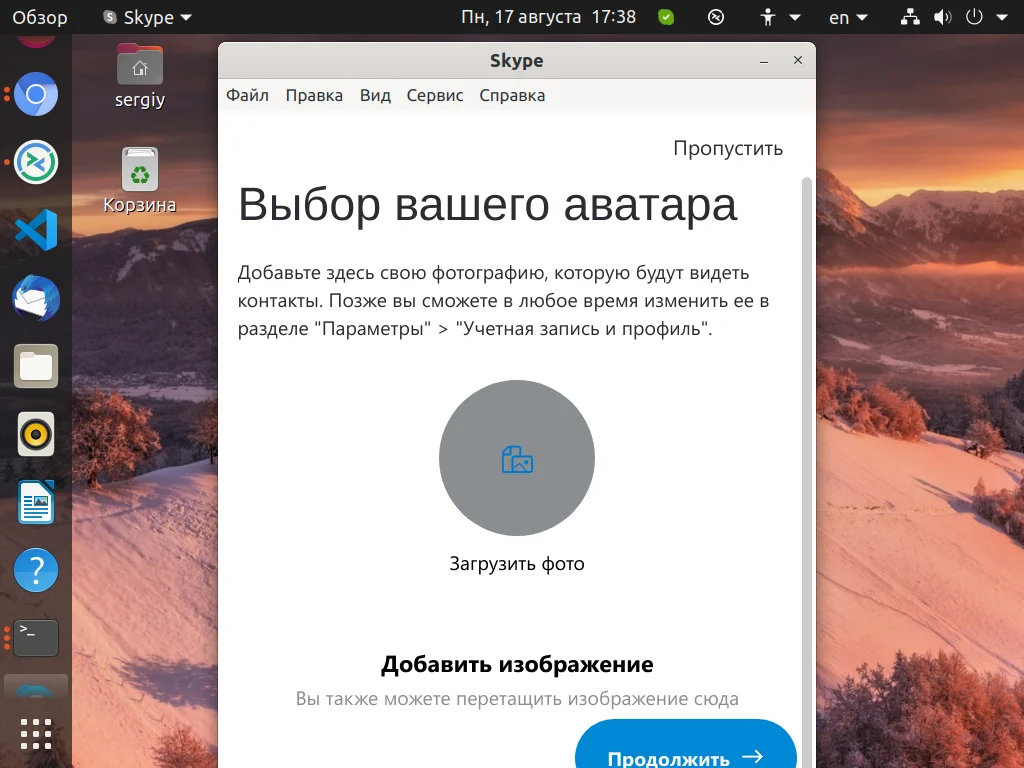This screenshot has width=1024, height=768.
Task: Open the Сервис menu
Action: (x=435, y=95)
